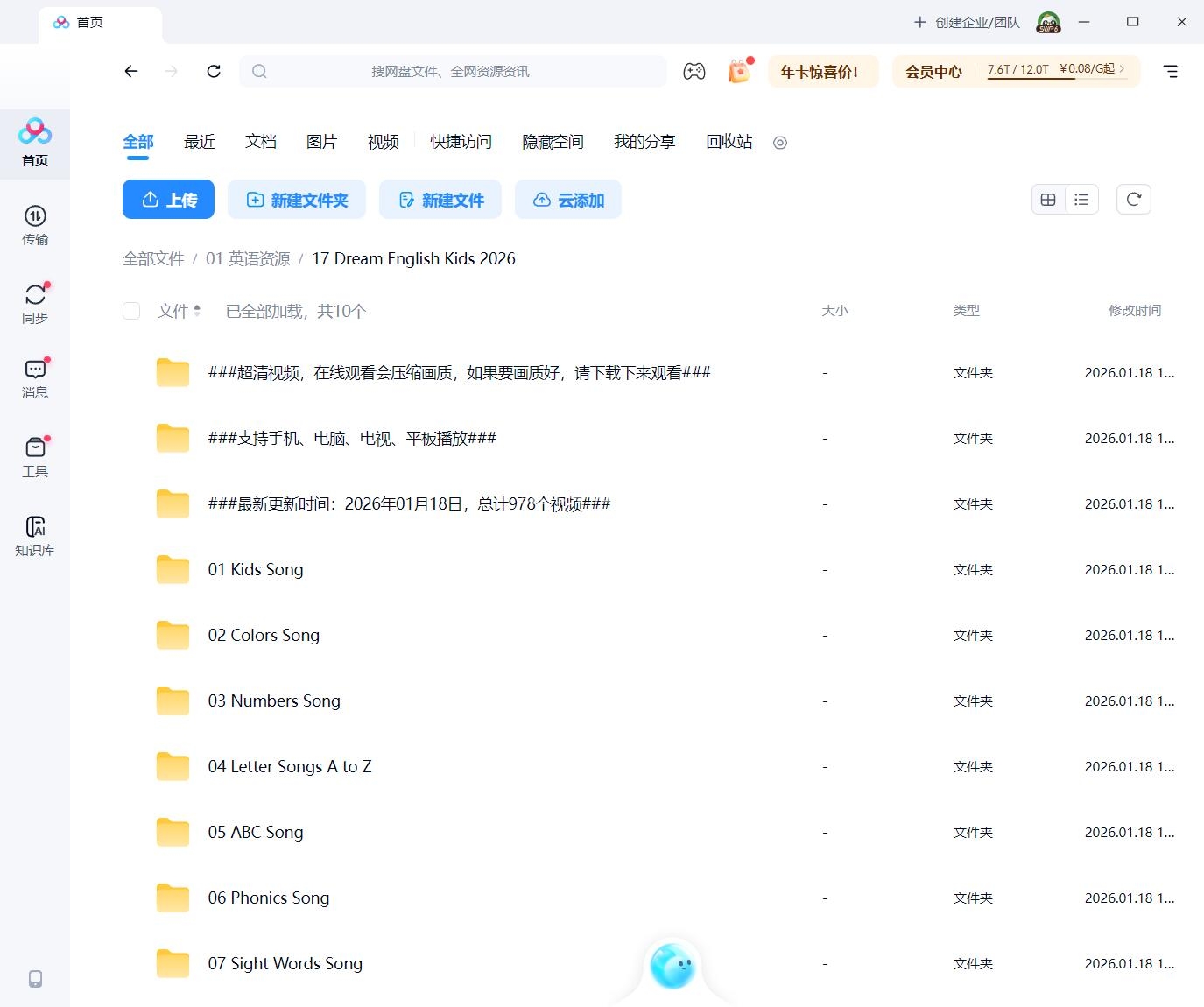Open the circle icon beside 回收站
This screenshot has width=1204, height=1007.
click(x=779, y=143)
